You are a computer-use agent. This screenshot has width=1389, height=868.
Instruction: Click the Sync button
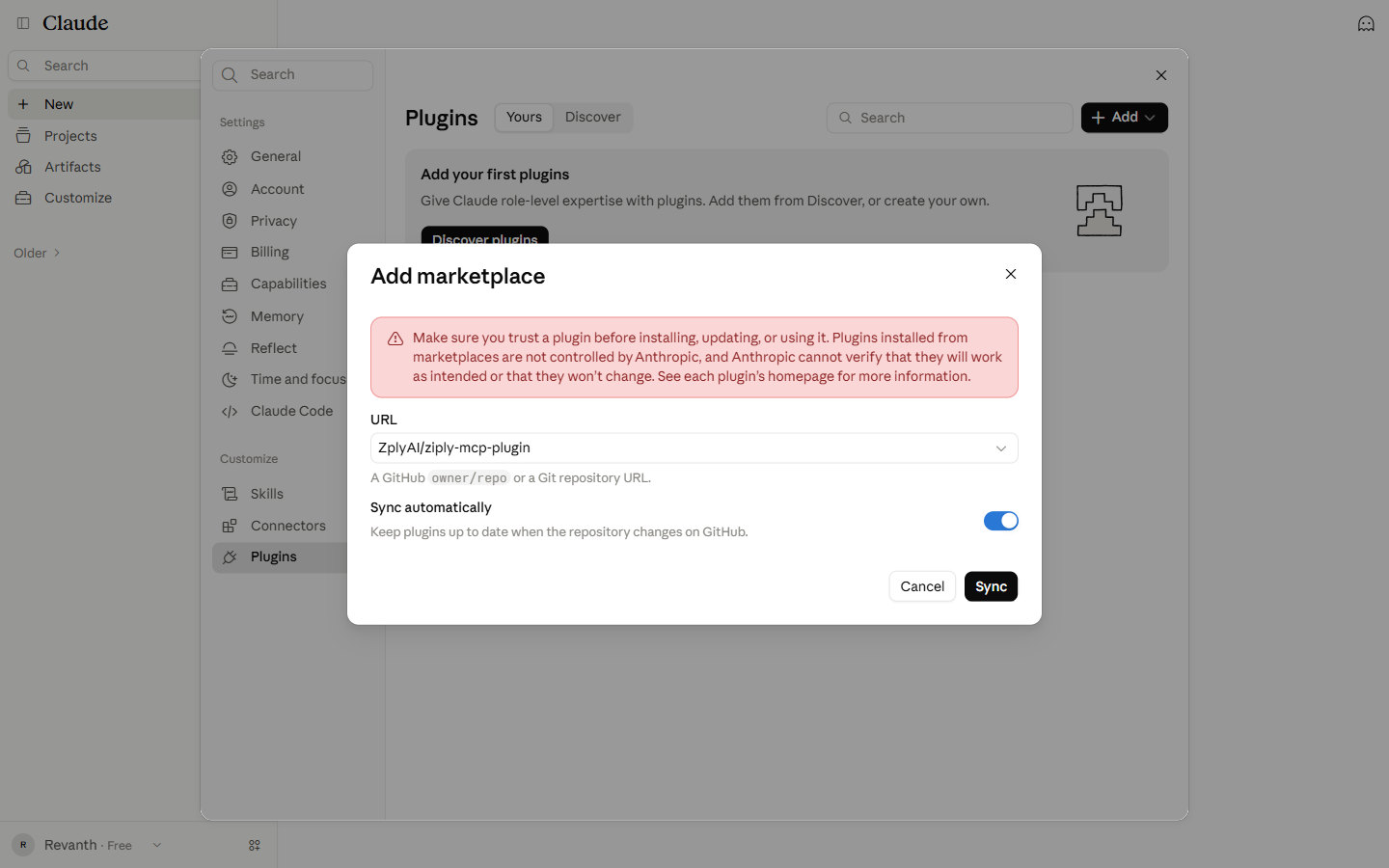coord(991,586)
